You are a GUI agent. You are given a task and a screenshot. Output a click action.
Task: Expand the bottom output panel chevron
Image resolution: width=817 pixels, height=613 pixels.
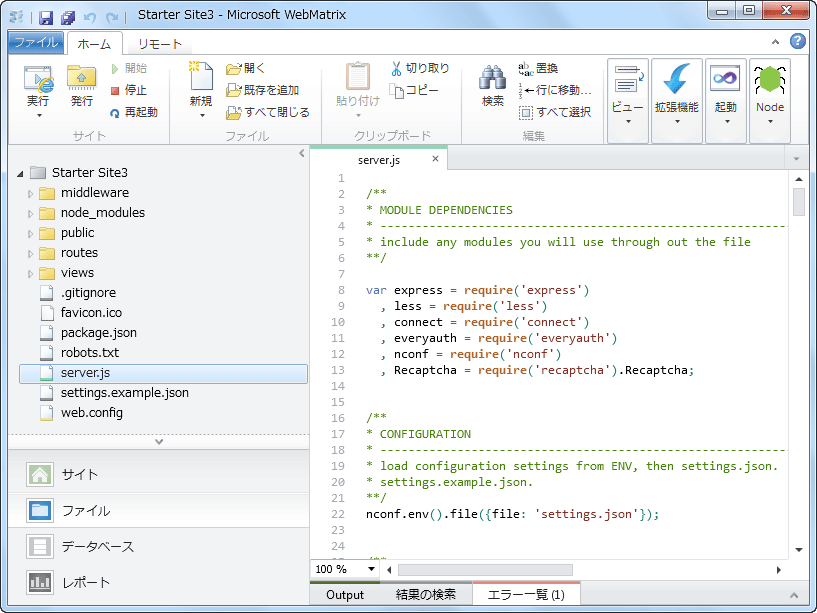click(794, 595)
